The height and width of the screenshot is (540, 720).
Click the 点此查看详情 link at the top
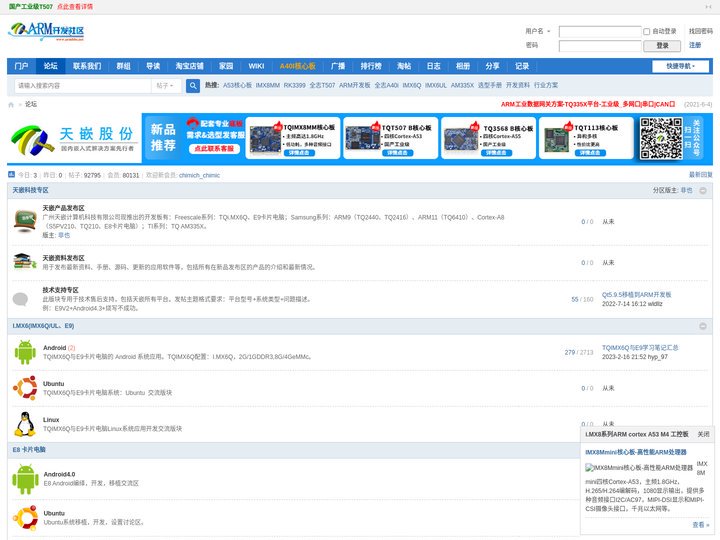pyautogui.click(x=75, y=7)
